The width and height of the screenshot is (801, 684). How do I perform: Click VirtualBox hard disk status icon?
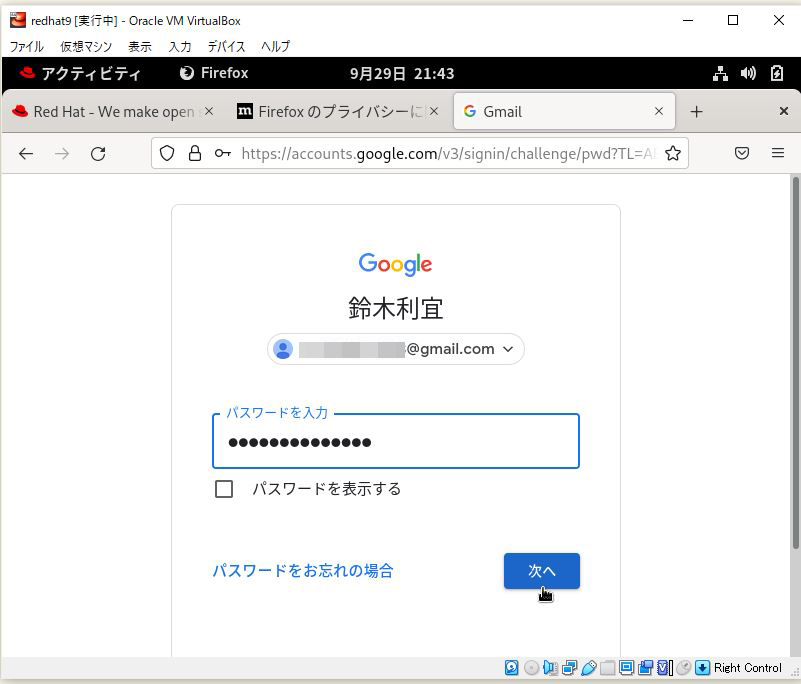point(511,668)
